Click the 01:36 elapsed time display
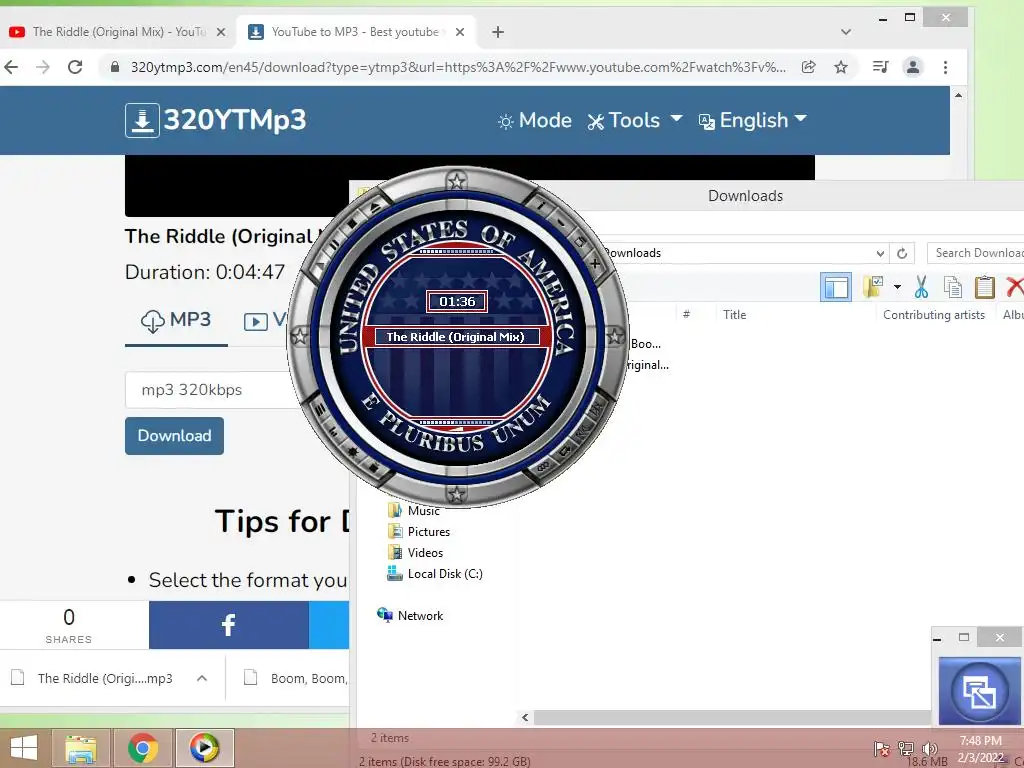1024x768 pixels. tap(457, 302)
